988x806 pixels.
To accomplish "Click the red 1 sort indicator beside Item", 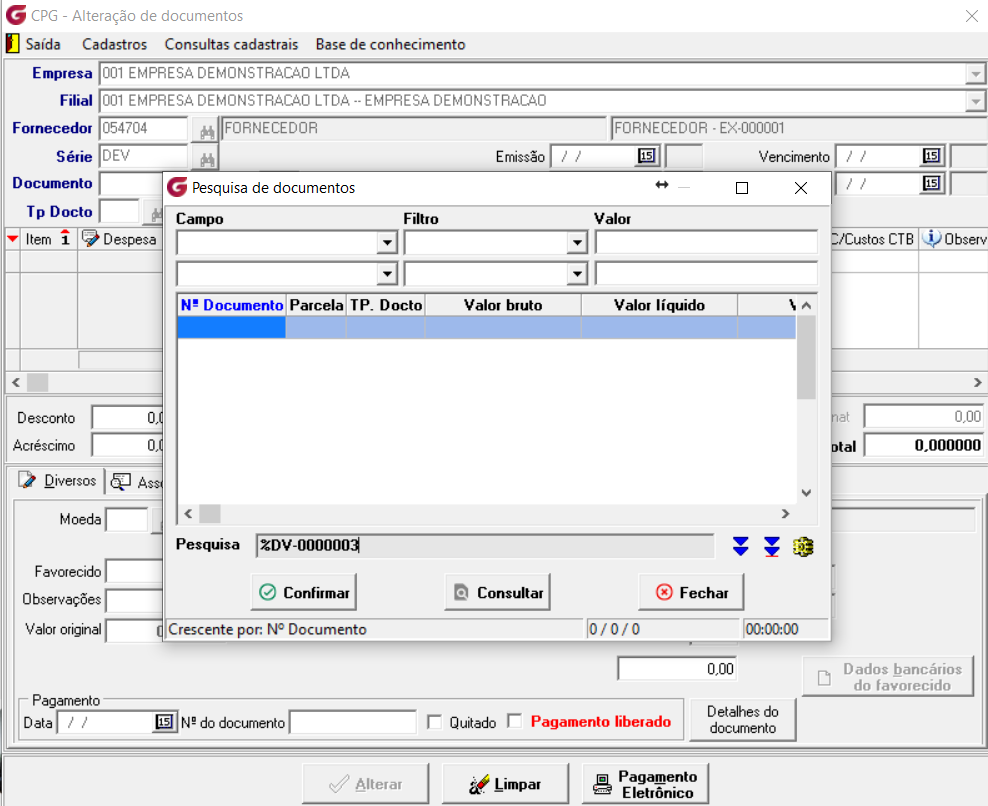I will [65, 238].
